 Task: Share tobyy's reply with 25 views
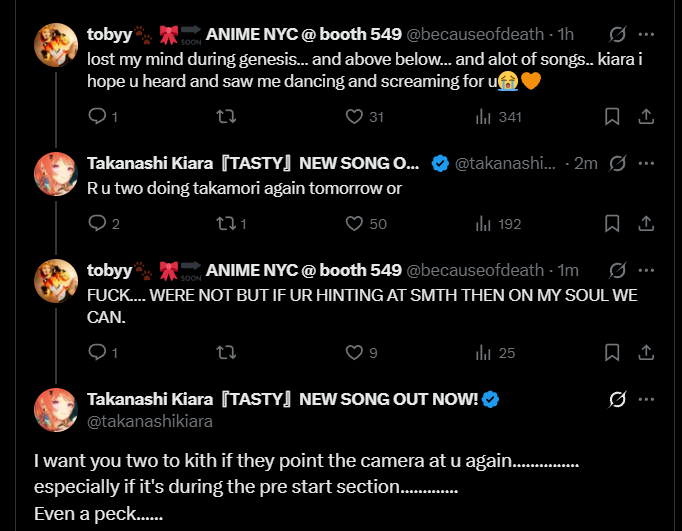pyautogui.click(x=646, y=352)
